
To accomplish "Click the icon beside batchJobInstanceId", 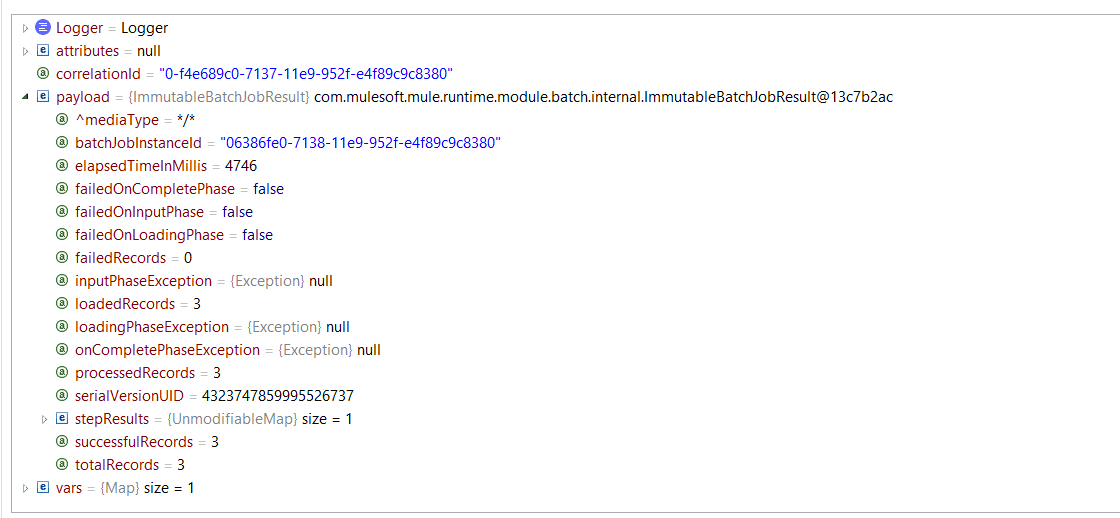I will (62, 143).
